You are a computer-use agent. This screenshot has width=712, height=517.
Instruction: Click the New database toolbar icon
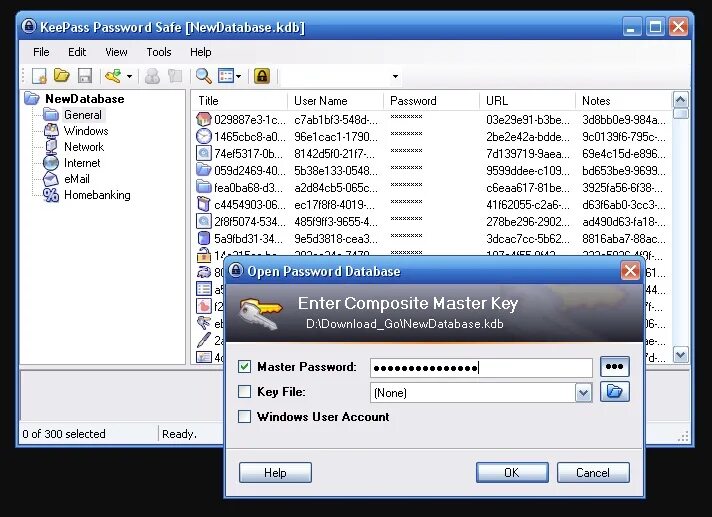39,76
